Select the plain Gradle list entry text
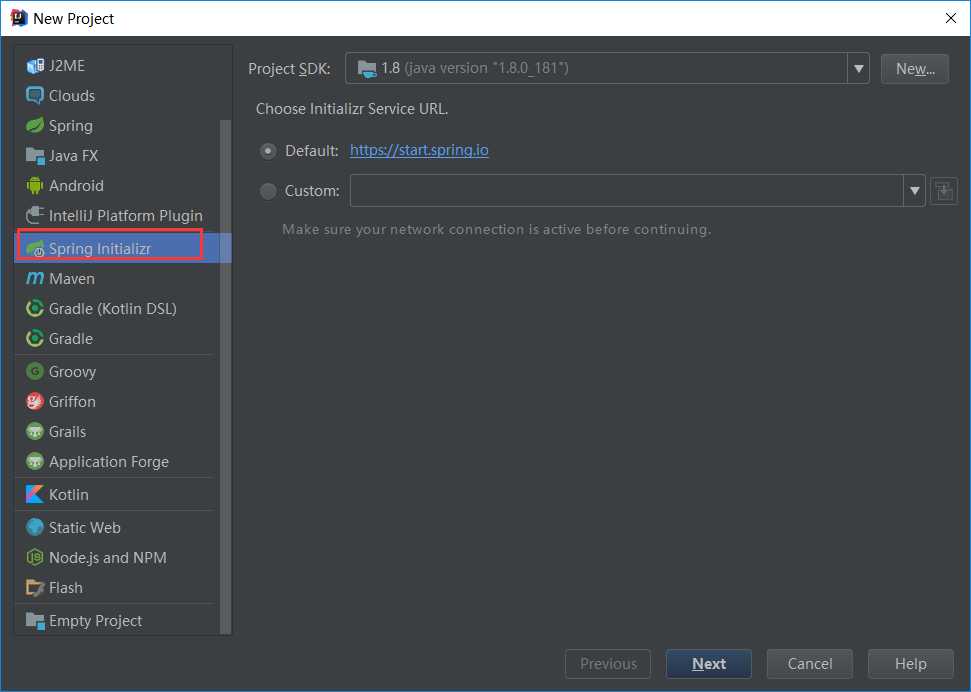Image resolution: width=971 pixels, height=692 pixels. click(x=71, y=338)
